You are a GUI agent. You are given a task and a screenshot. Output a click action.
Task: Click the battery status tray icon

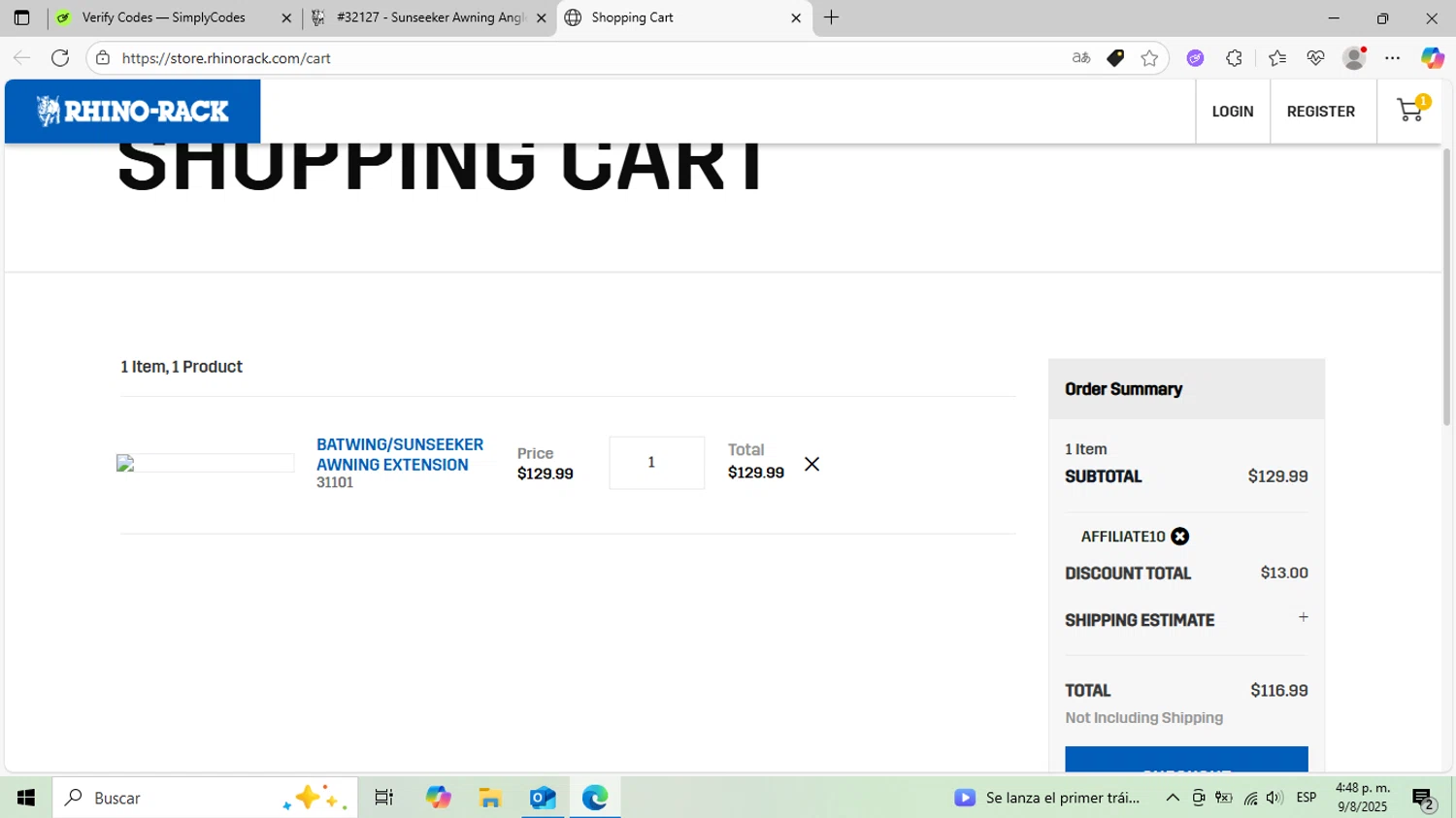pyautogui.click(x=1224, y=798)
